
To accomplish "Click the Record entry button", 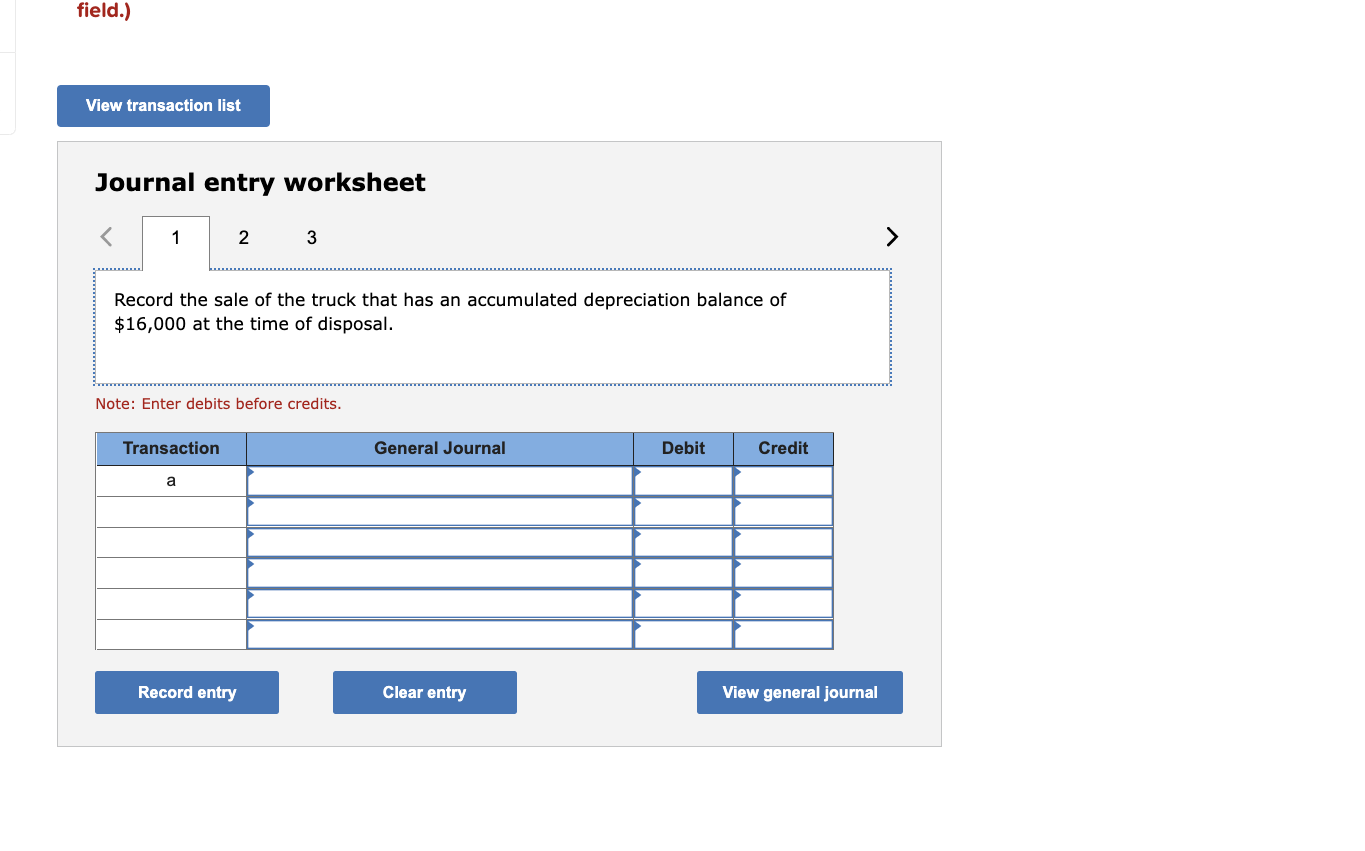I will 186,692.
